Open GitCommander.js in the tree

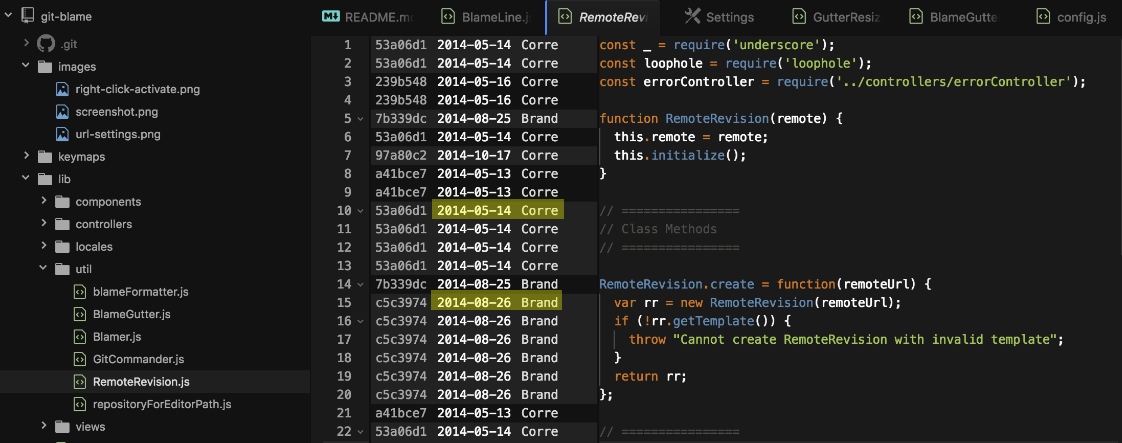click(x=138, y=359)
